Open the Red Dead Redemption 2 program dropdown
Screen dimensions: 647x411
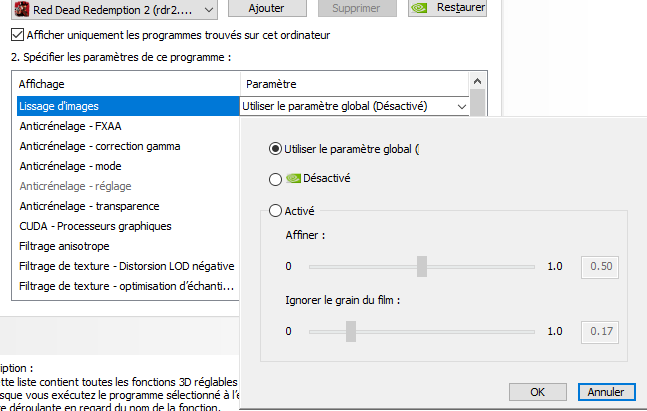[x=114, y=9]
